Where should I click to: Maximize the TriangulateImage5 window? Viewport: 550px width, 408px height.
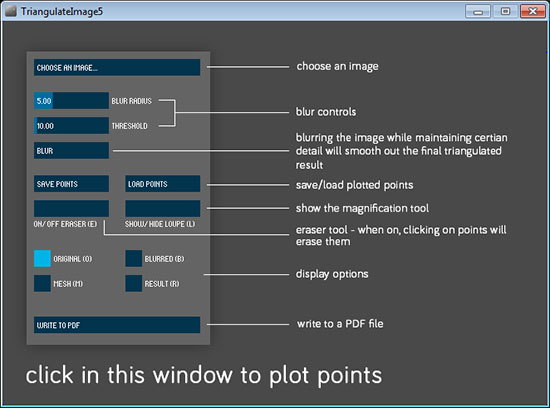(x=505, y=12)
